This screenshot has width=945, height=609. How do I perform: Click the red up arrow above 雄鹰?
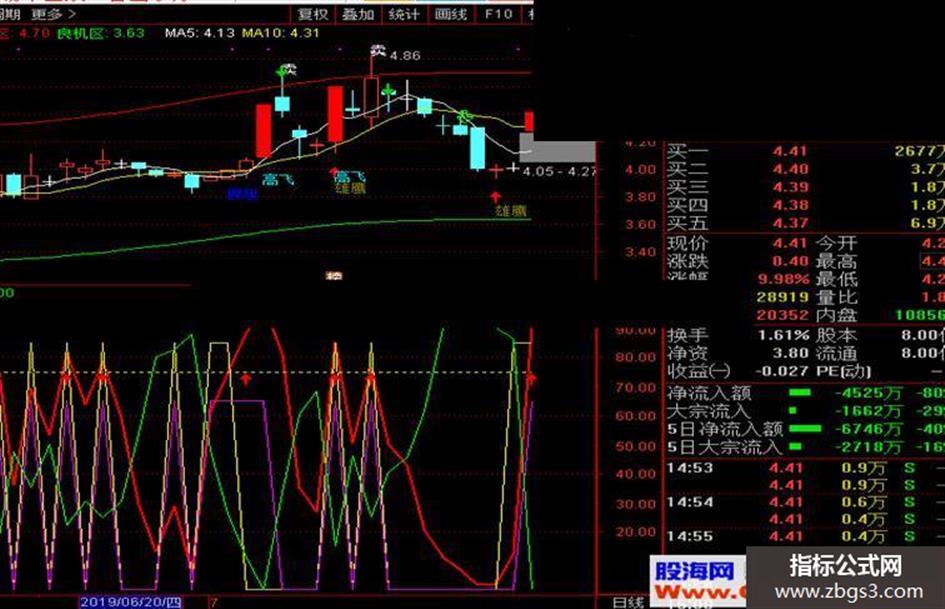click(495, 197)
